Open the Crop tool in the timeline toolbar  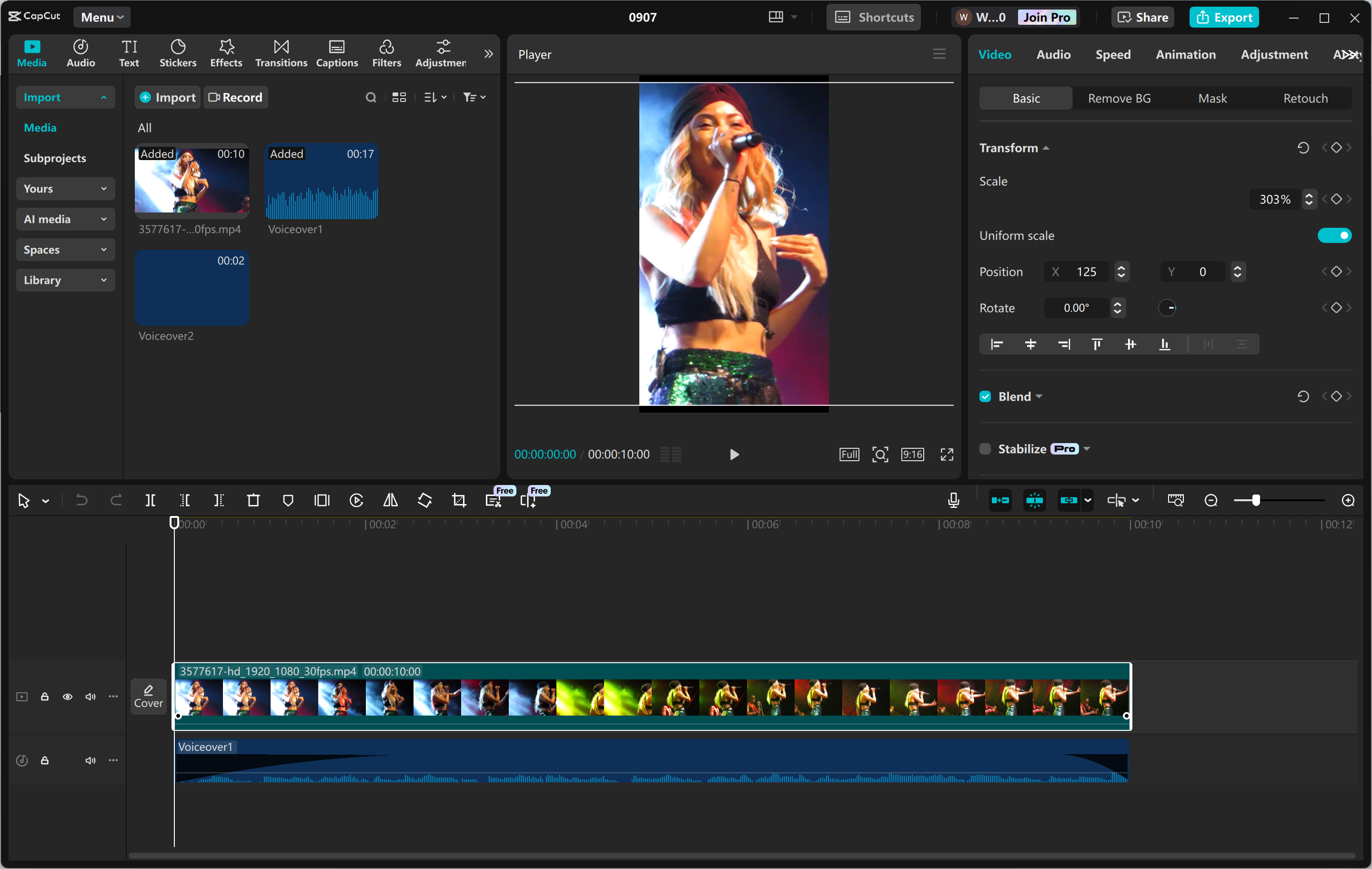click(459, 500)
